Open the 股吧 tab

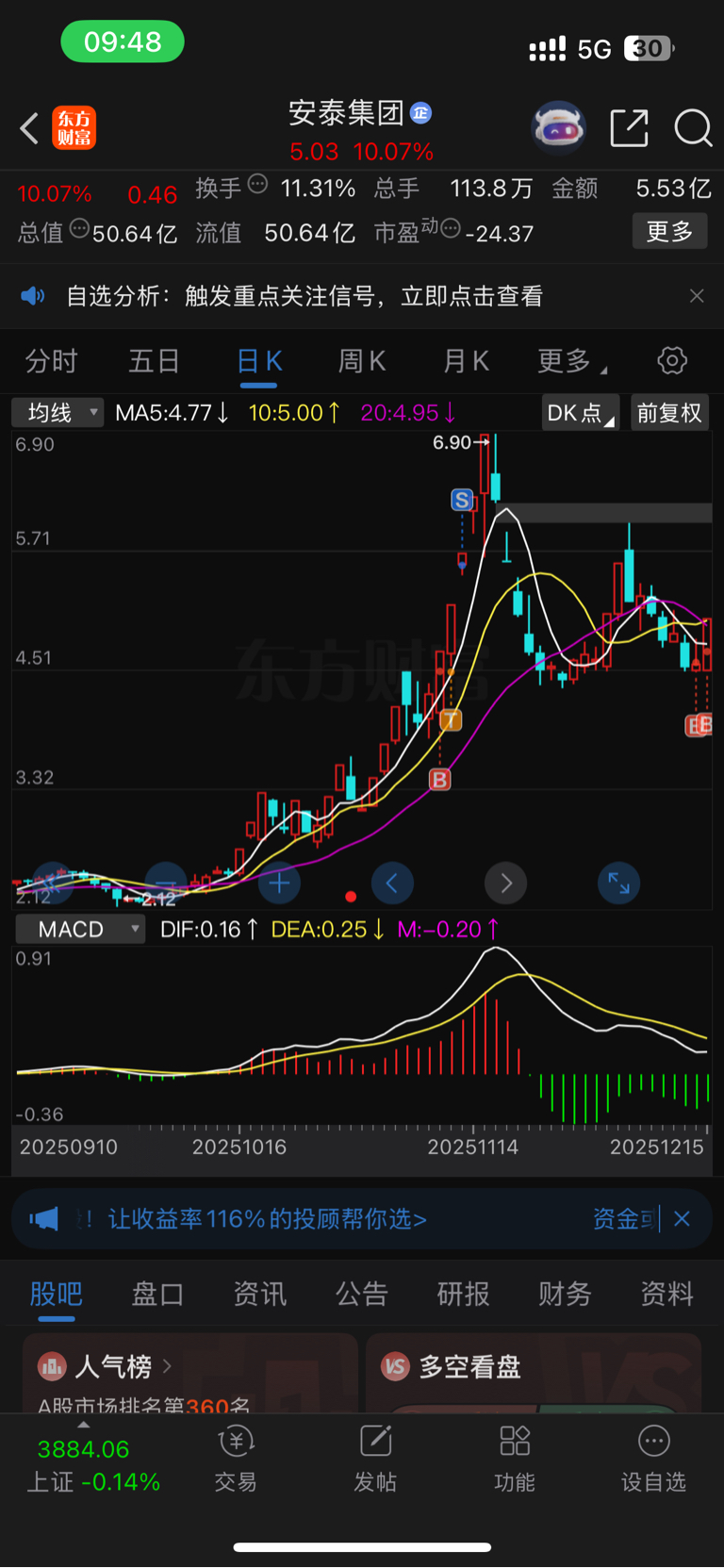(57, 1295)
